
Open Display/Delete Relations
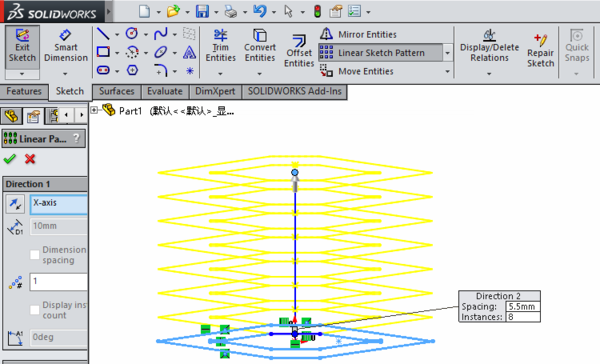[x=489, y=47]
